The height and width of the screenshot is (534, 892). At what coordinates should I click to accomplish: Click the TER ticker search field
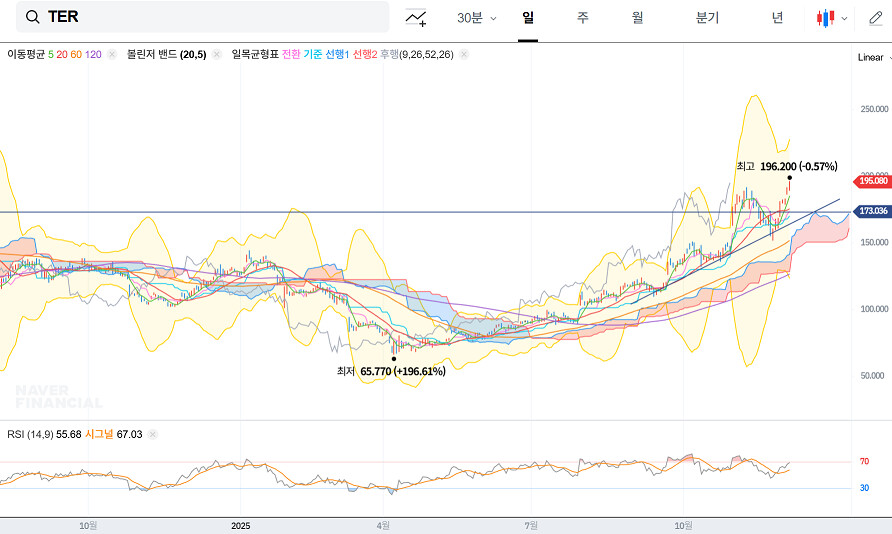pyautogui.click(x=203, y=17)
